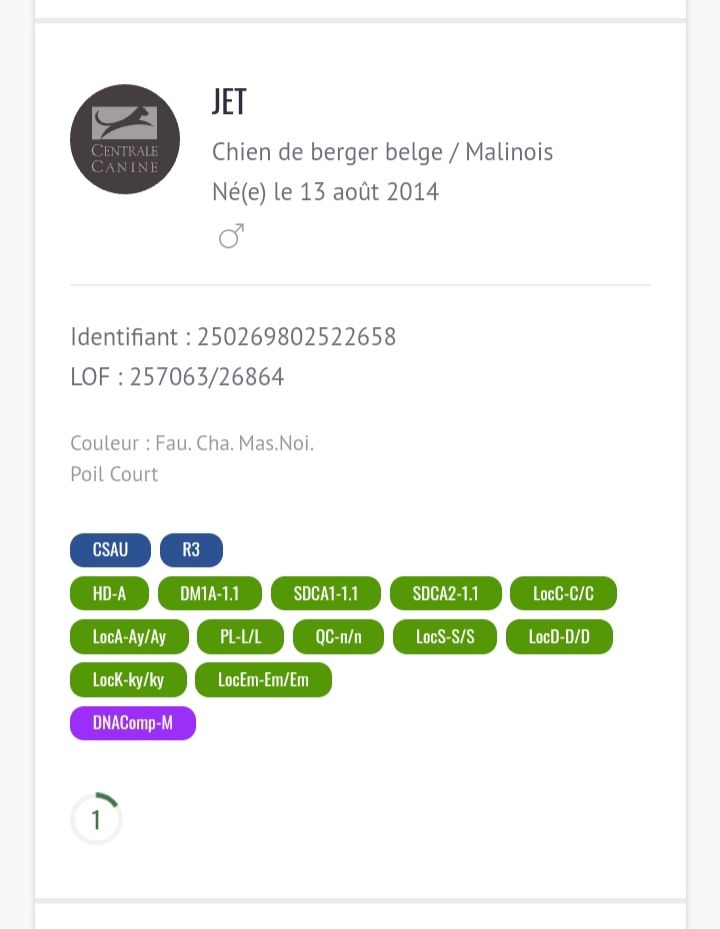Click the Centrale Canine round logo

[125, 139]
